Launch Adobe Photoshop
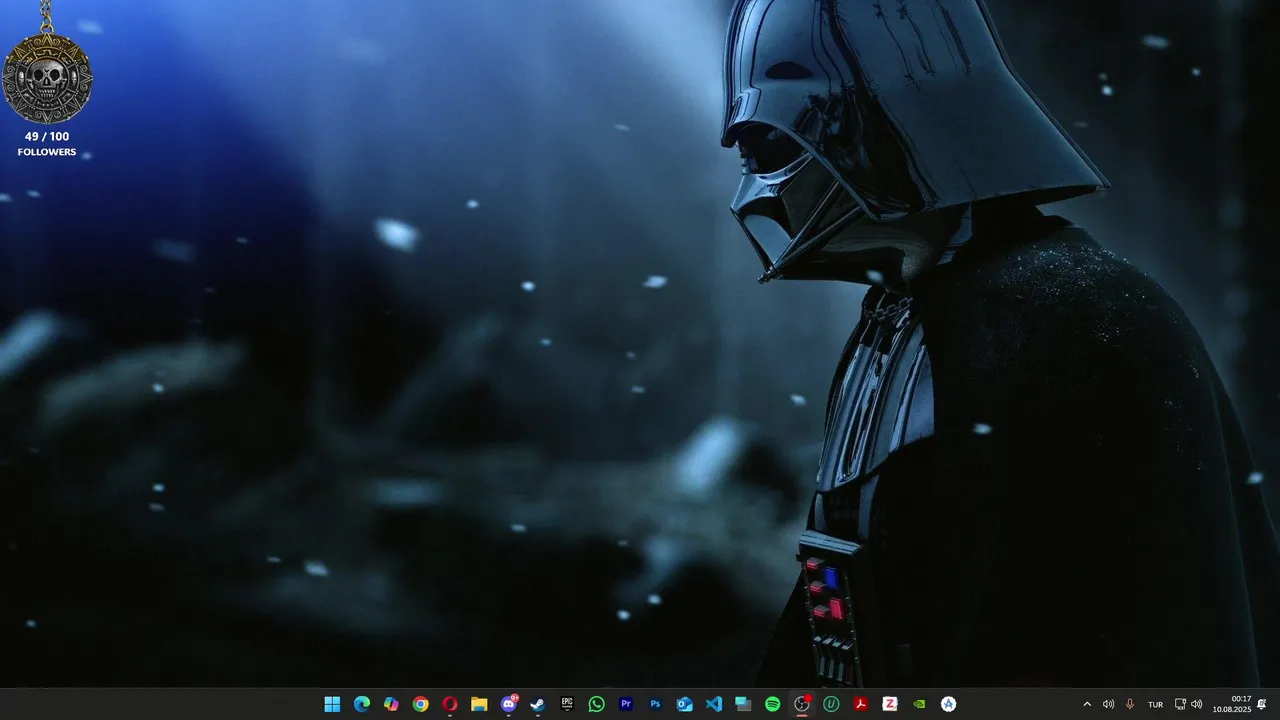 (x=655, y=704)
